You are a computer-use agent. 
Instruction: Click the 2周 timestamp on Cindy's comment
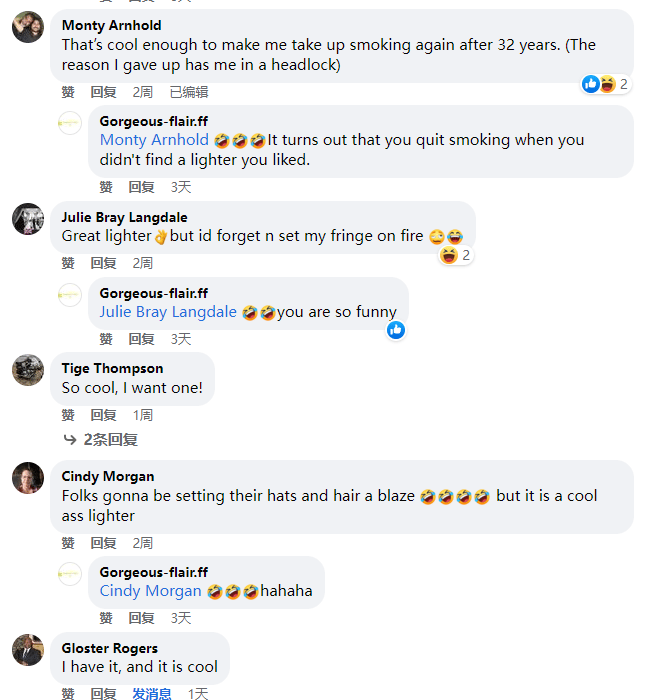(x=143, y=543)
